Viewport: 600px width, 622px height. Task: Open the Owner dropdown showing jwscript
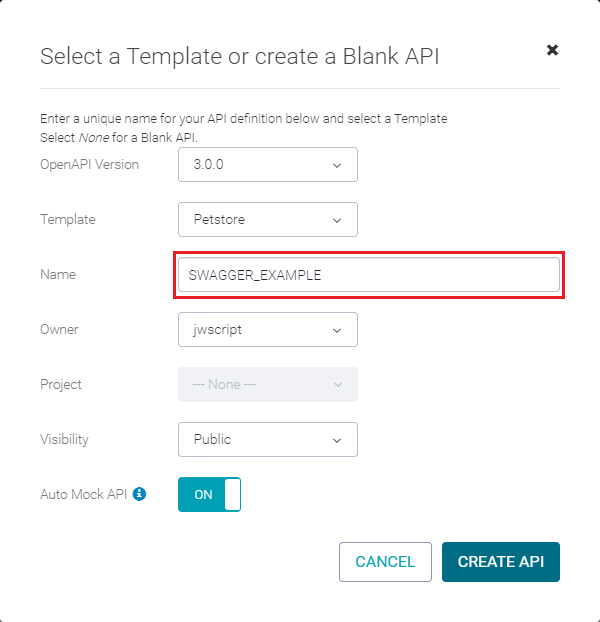pos(268,329)
